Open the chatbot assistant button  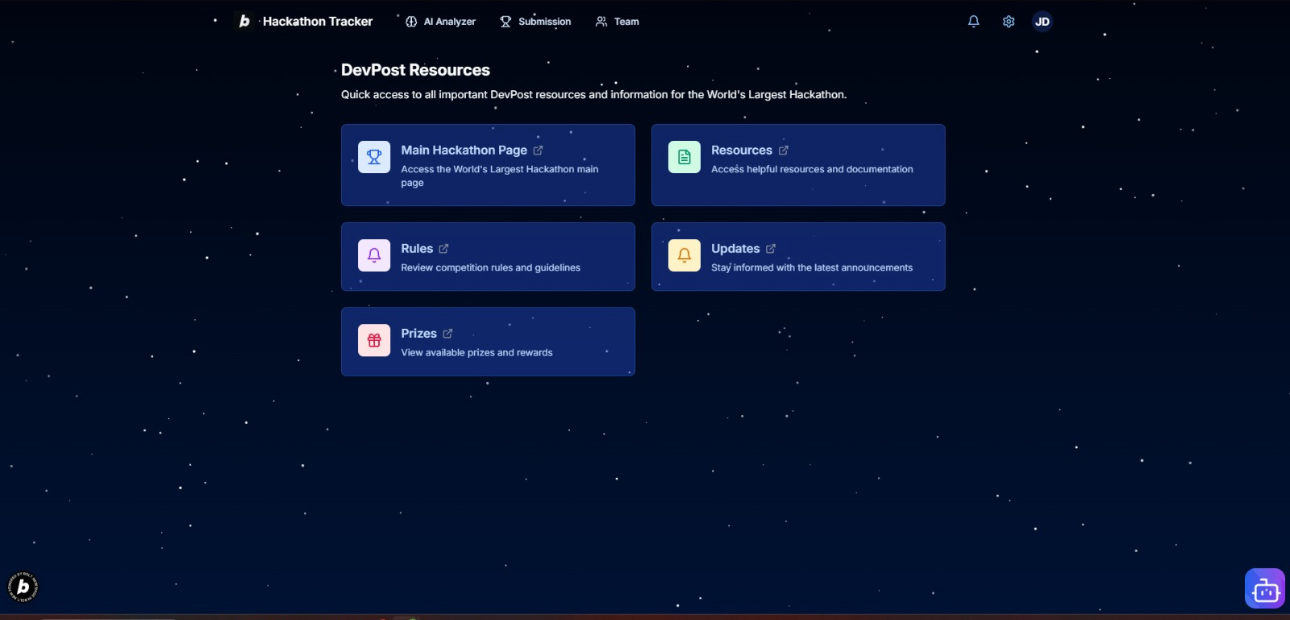pyautogui.click(x=1265, y=588)
